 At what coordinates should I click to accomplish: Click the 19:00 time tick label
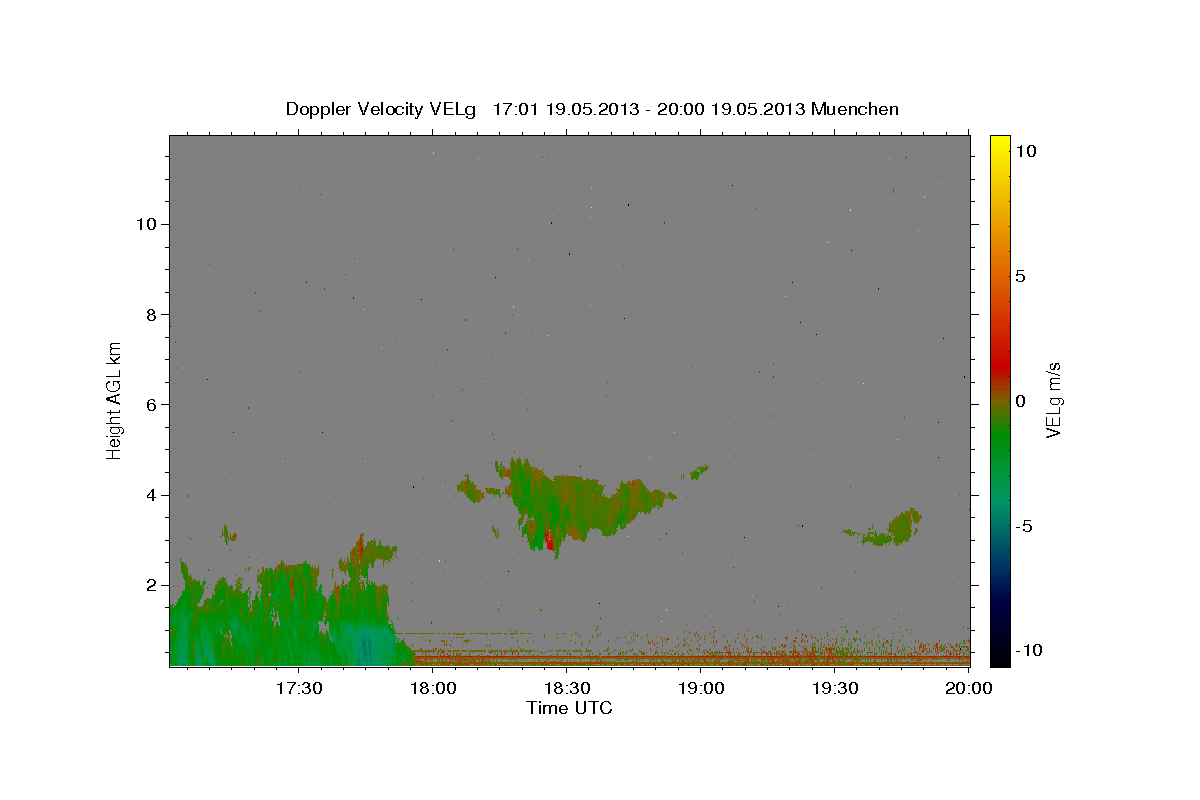[702, 688]
